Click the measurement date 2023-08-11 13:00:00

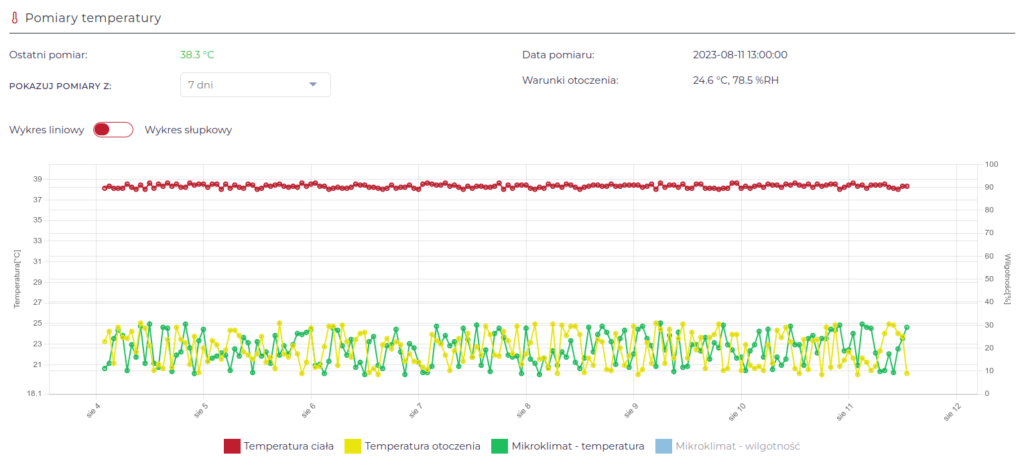click(746, 55)
